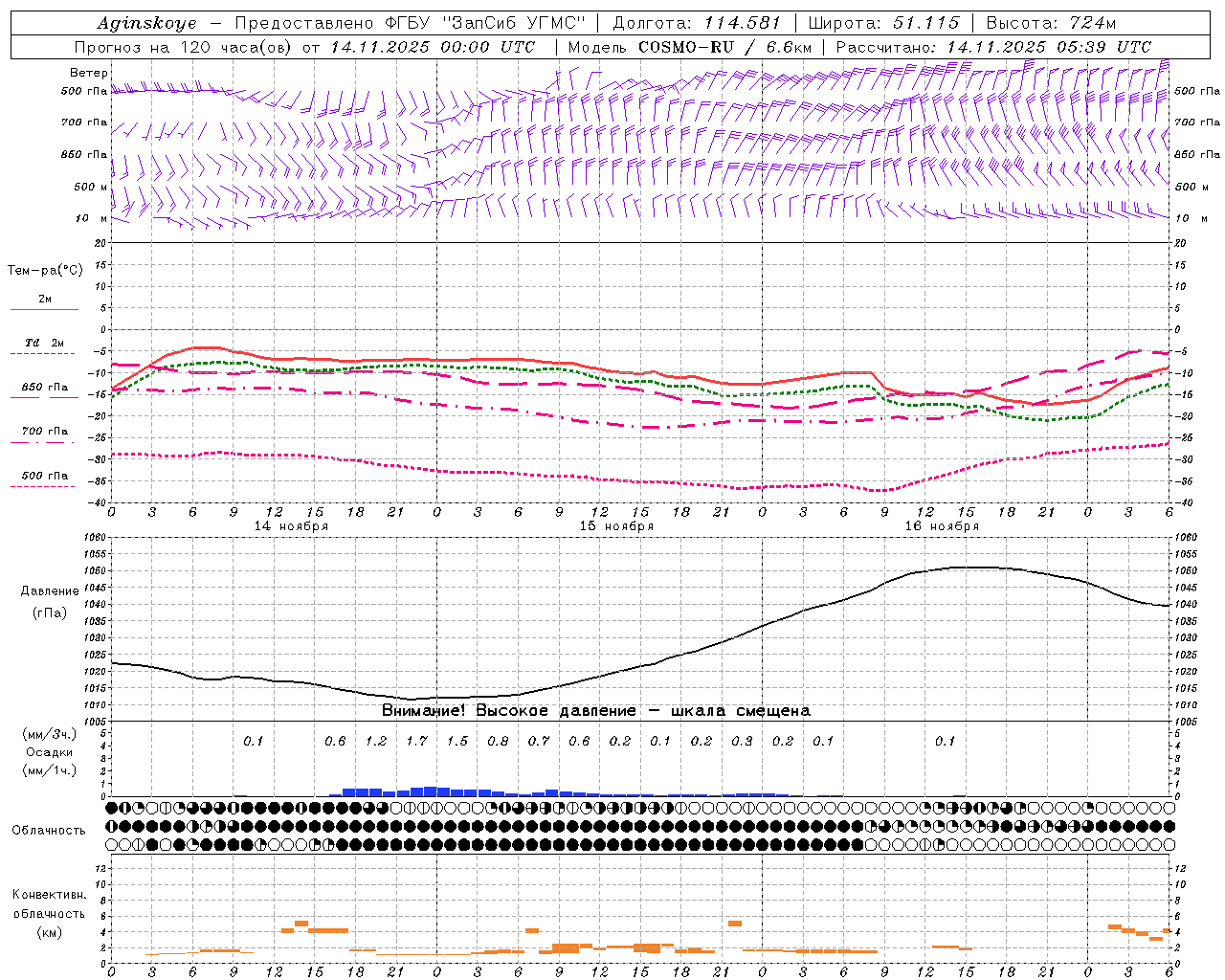
Task: Click the 500 гПа temperature legend entry
Action: tap(45, 476)
